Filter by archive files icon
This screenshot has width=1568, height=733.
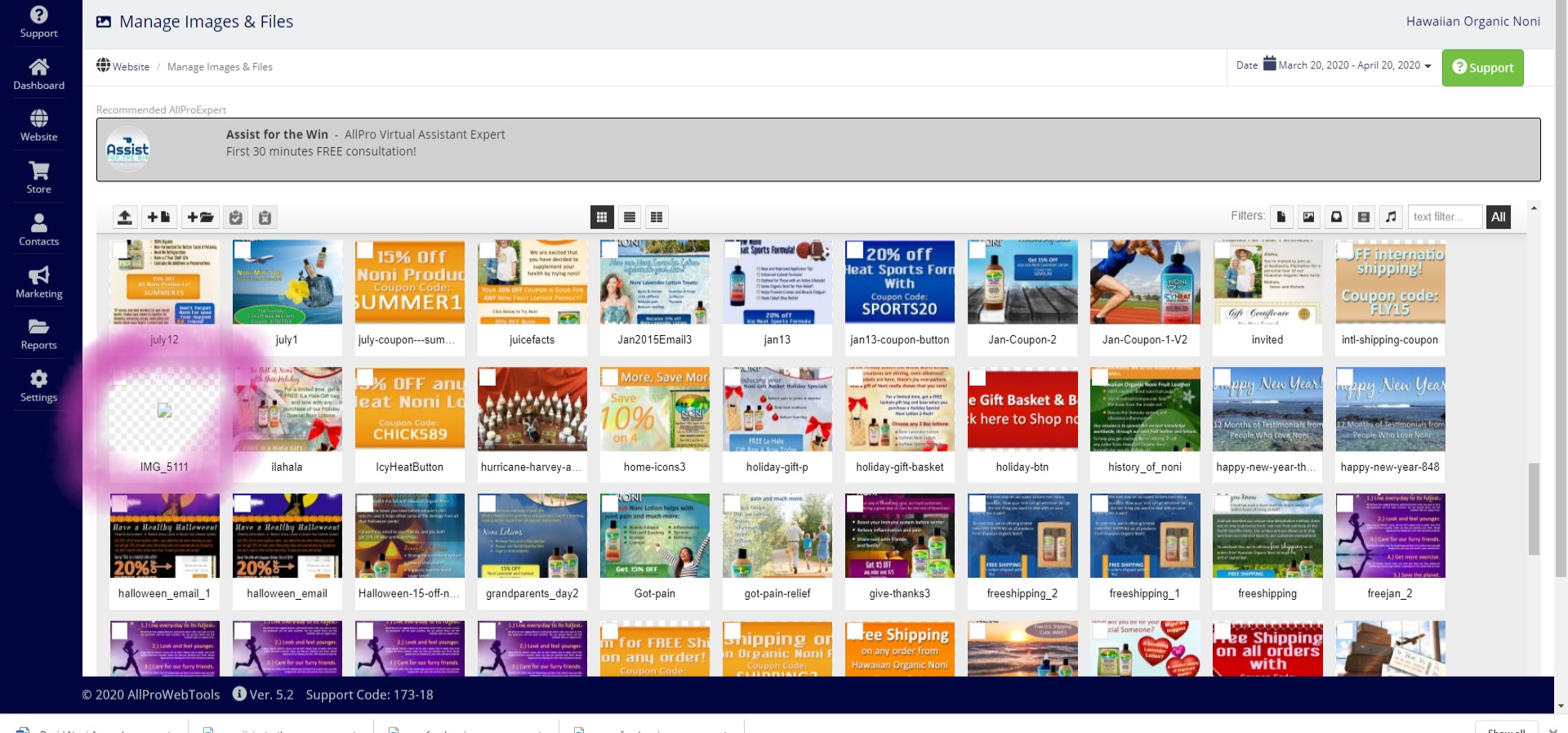pos(1336,217)
